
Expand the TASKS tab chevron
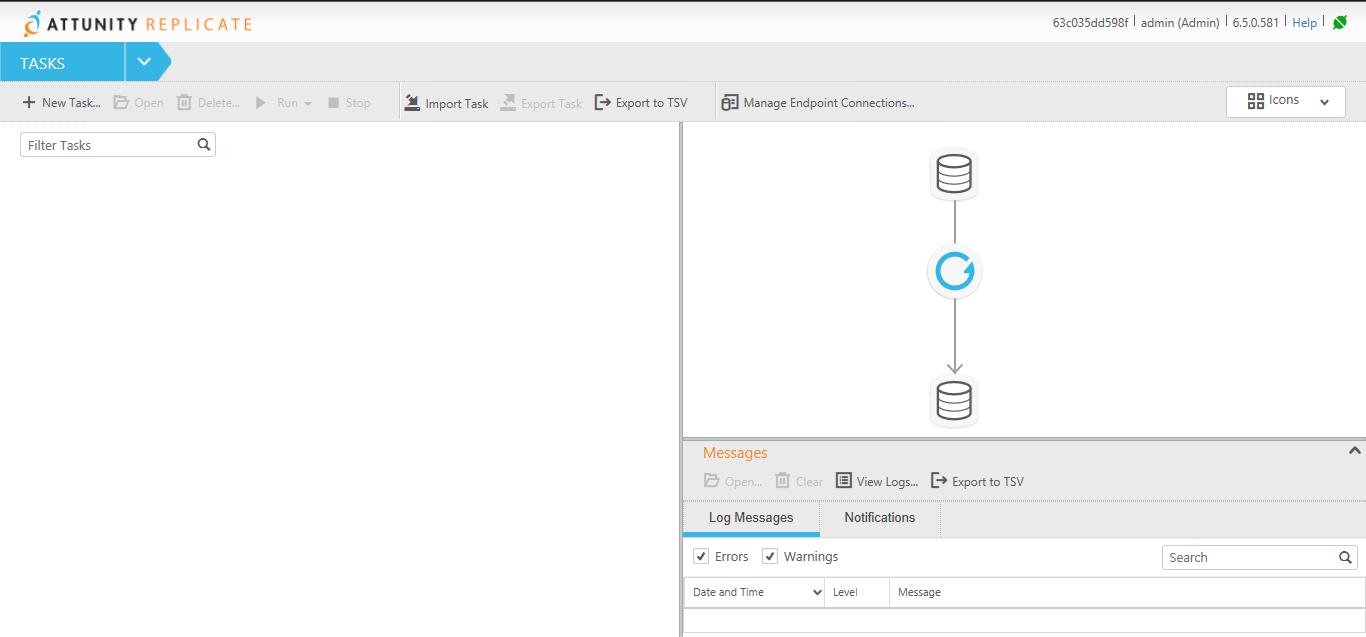pos(143,61)
